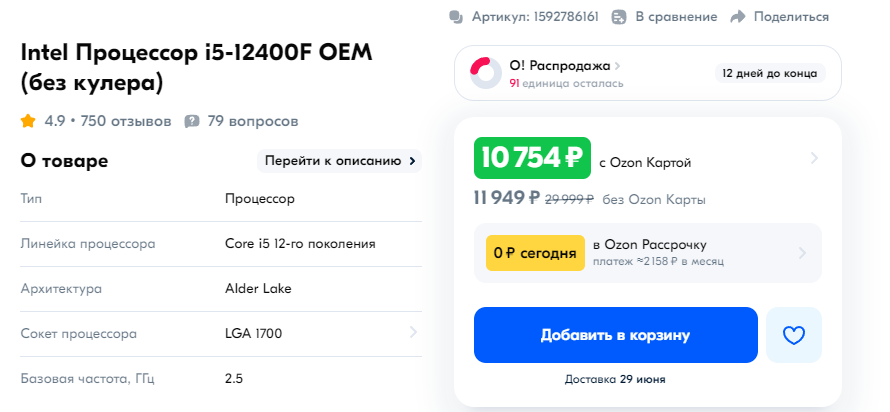
Task: Click Добавить в корзину button
Action: coord(615,335)
